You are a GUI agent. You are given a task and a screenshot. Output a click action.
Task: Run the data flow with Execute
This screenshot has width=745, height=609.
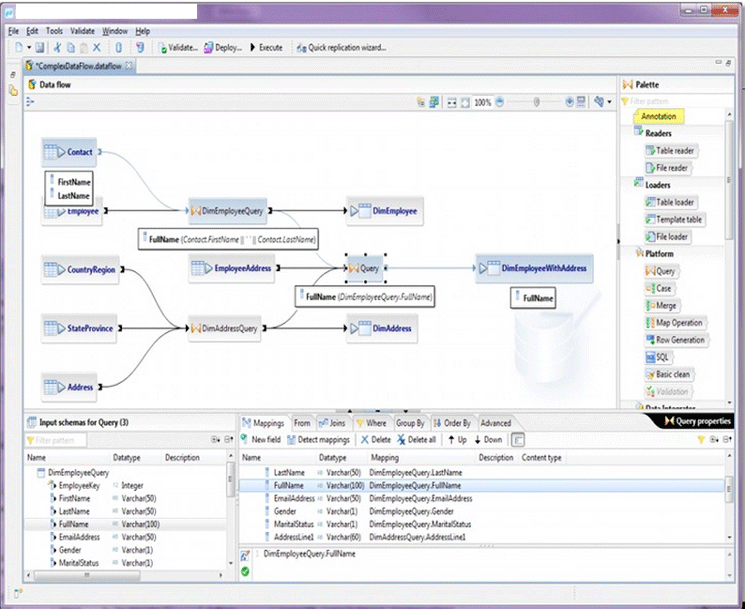click(267, 48)
